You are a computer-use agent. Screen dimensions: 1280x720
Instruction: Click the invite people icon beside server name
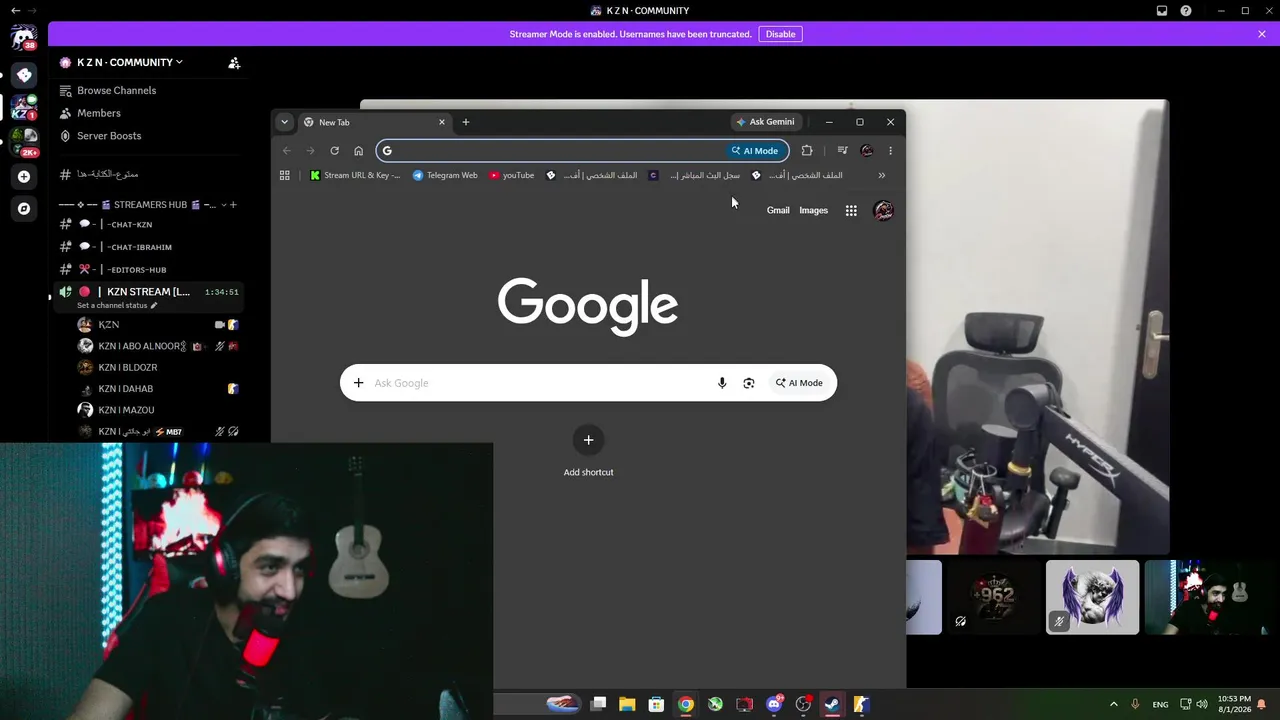pyautogui.click(x=234, y=63)
